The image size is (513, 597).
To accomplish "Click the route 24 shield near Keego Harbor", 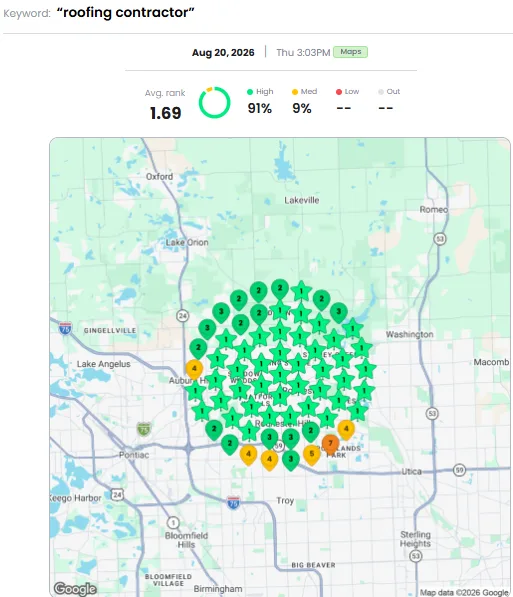I will [117, 495].
